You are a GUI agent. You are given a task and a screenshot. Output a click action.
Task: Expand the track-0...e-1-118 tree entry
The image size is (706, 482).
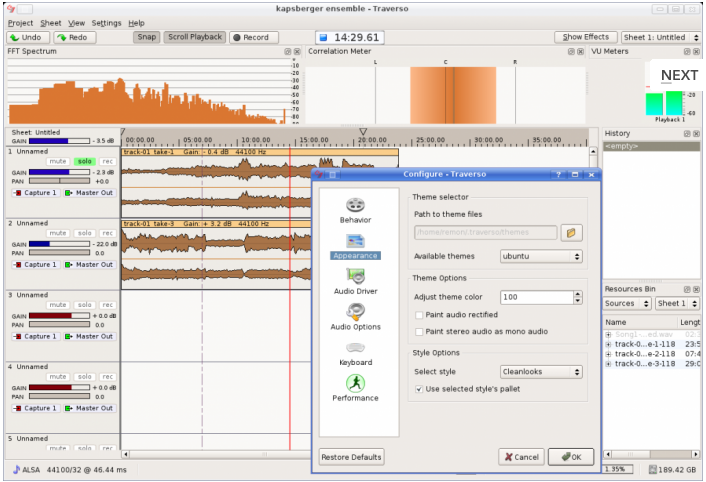[x=608, y=344]
